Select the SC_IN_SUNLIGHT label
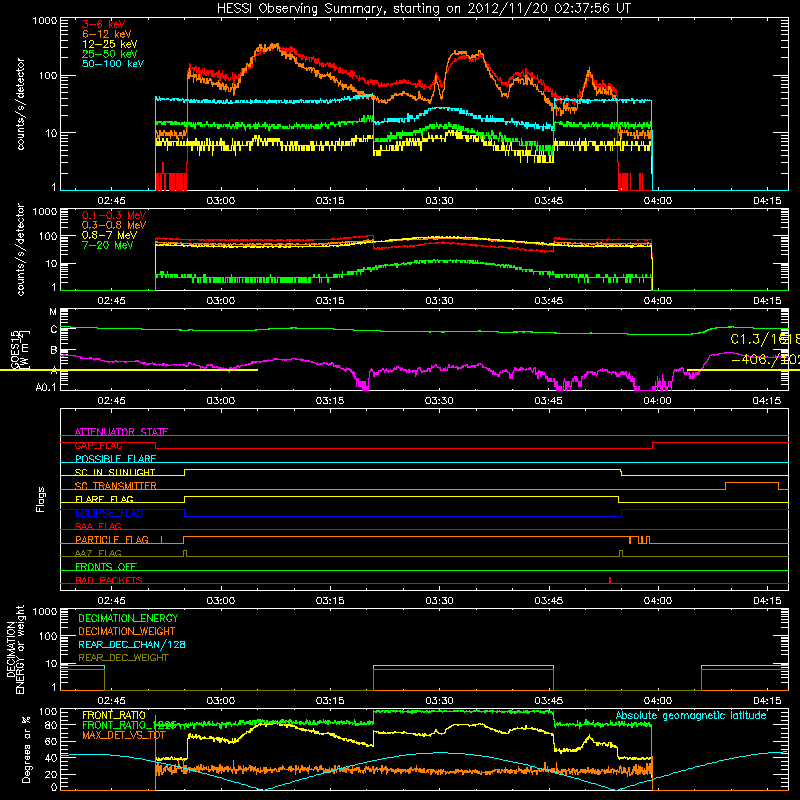This screenshot has height=800, width=800. [115, 472]
